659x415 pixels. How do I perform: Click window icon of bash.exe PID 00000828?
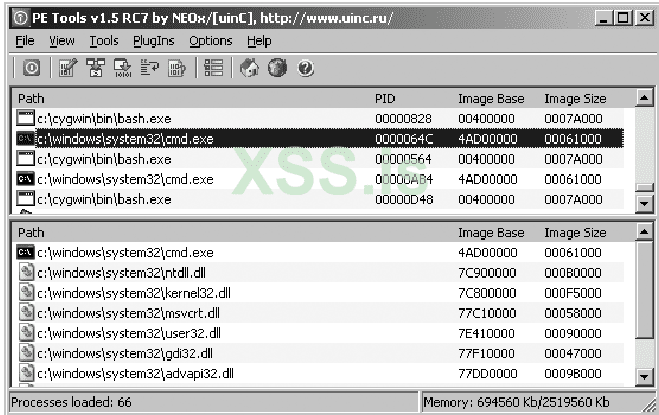pyautogui.click(x=25, y=118)
